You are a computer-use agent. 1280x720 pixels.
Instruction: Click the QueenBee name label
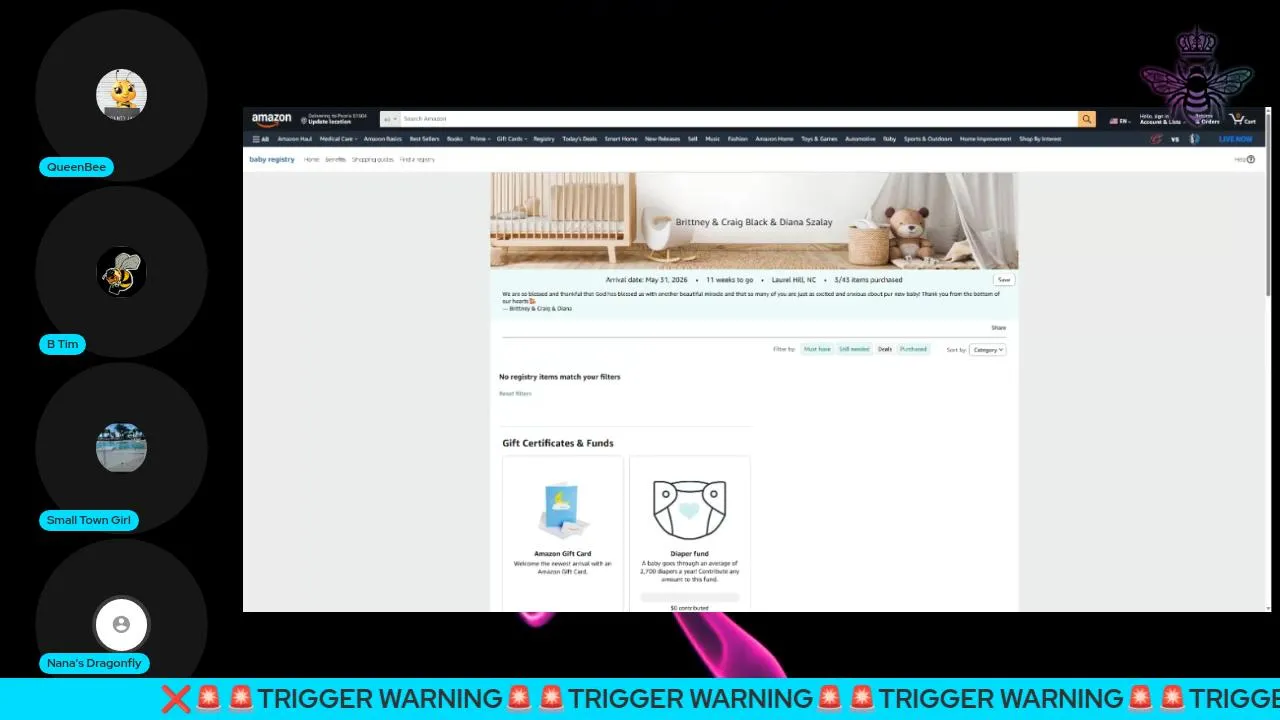point(76,167)
